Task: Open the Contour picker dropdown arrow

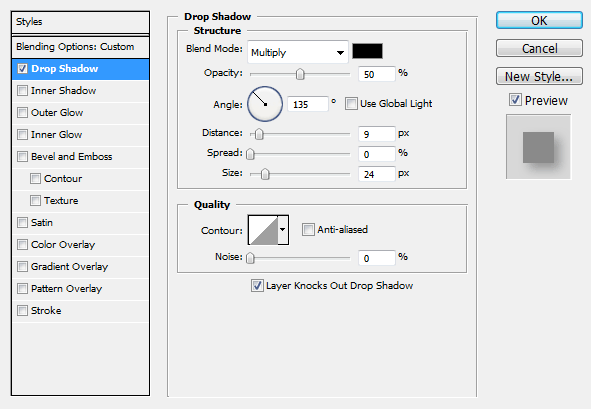Action: (283, 230)
